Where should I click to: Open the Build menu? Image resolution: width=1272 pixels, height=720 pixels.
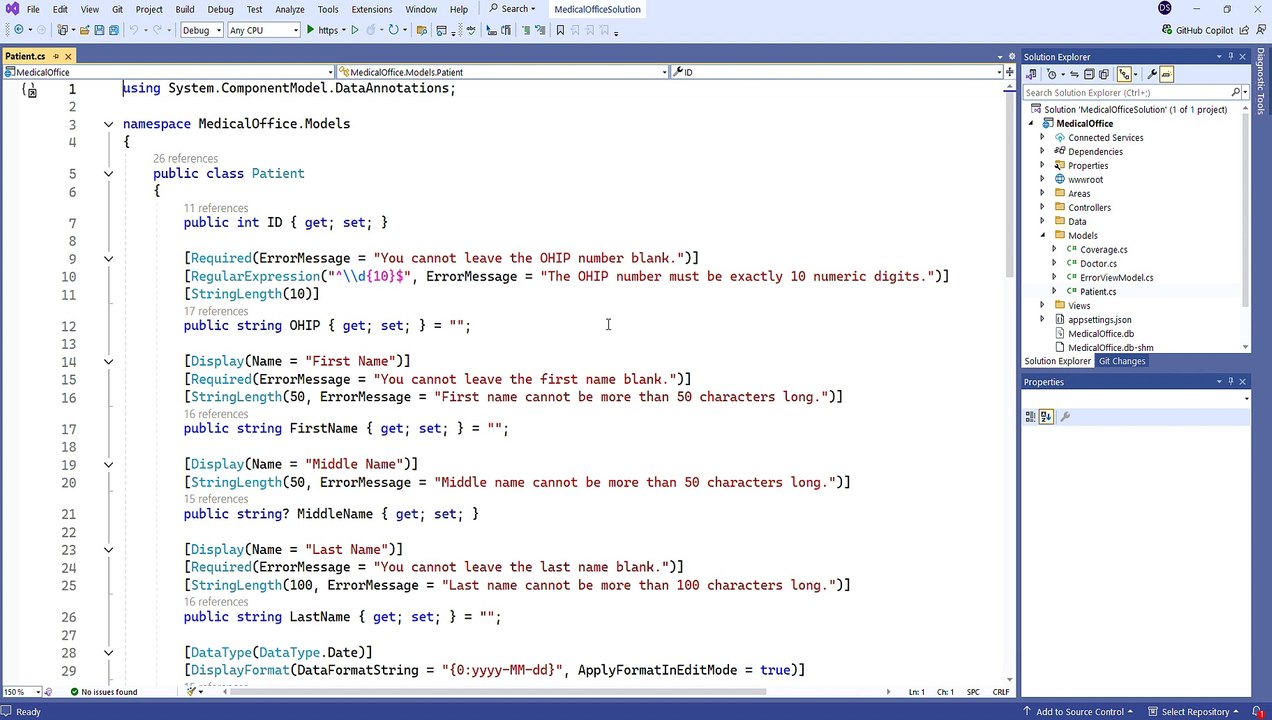click(184, 9)
